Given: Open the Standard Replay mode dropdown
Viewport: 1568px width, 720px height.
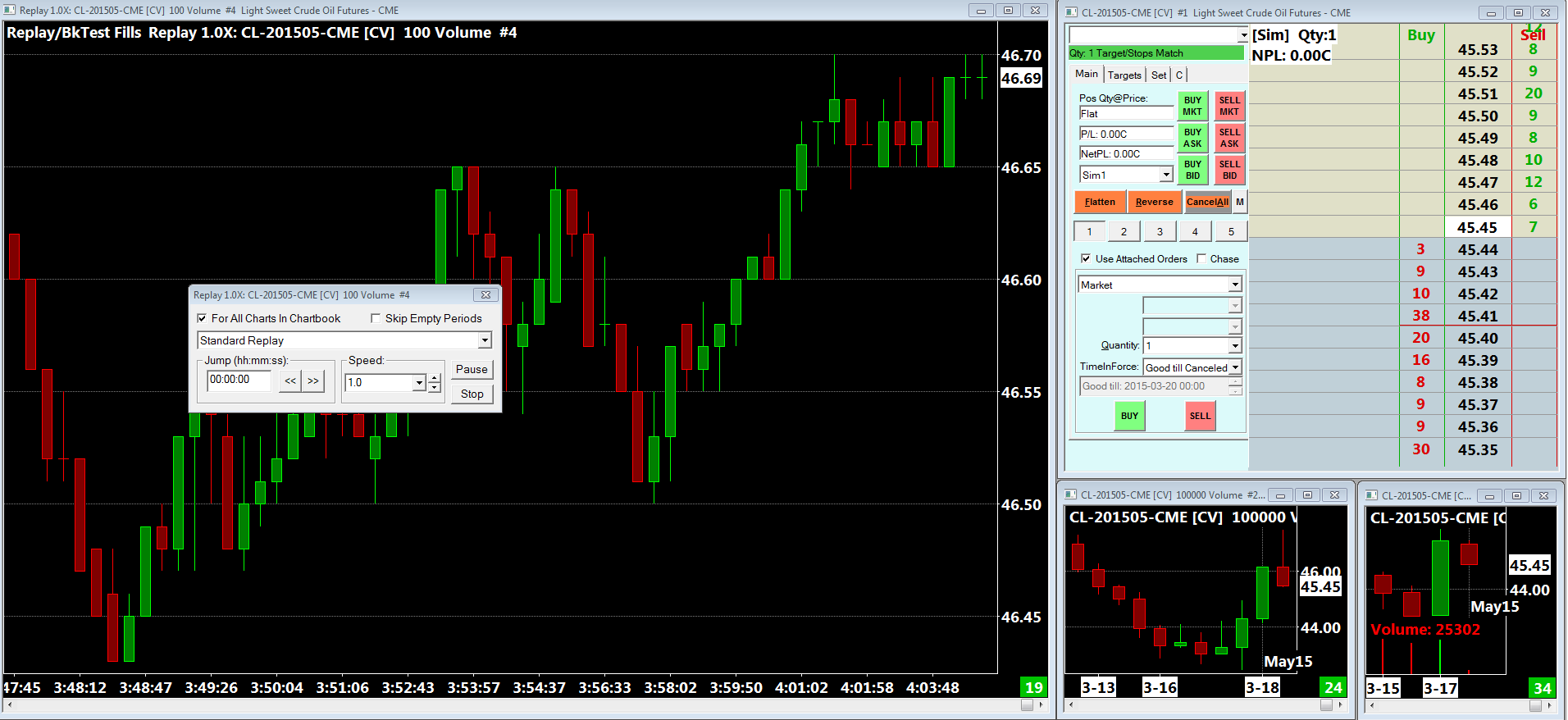Looking at the screenshot, I should coord(485,340).
